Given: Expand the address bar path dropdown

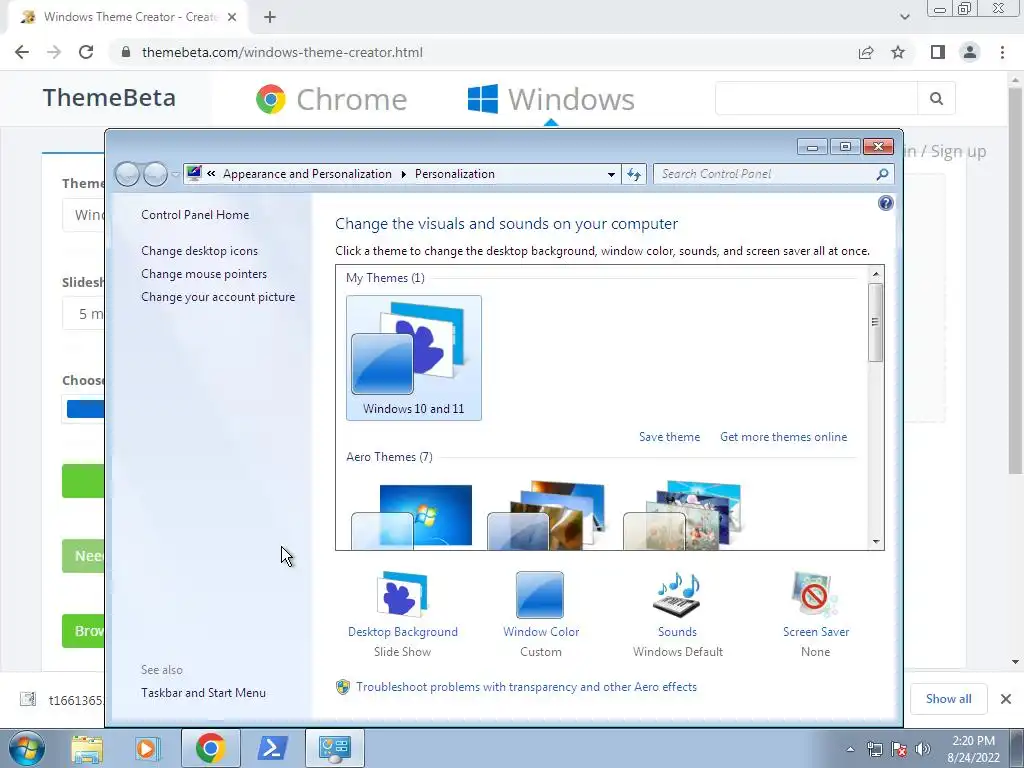Looking at the screenshot, I should pos(611,174).
